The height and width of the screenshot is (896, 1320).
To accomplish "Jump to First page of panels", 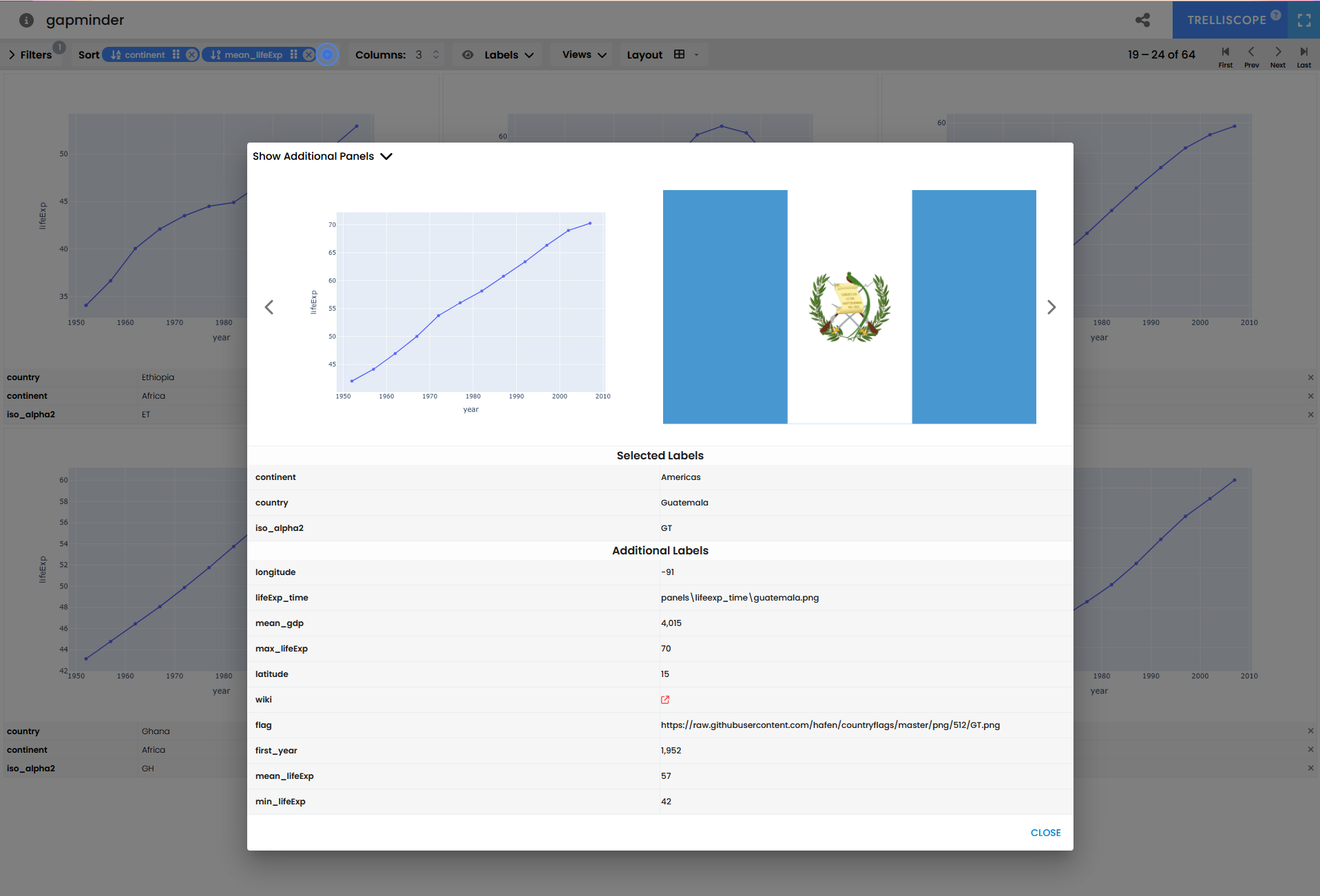I will pos(1225,55).
